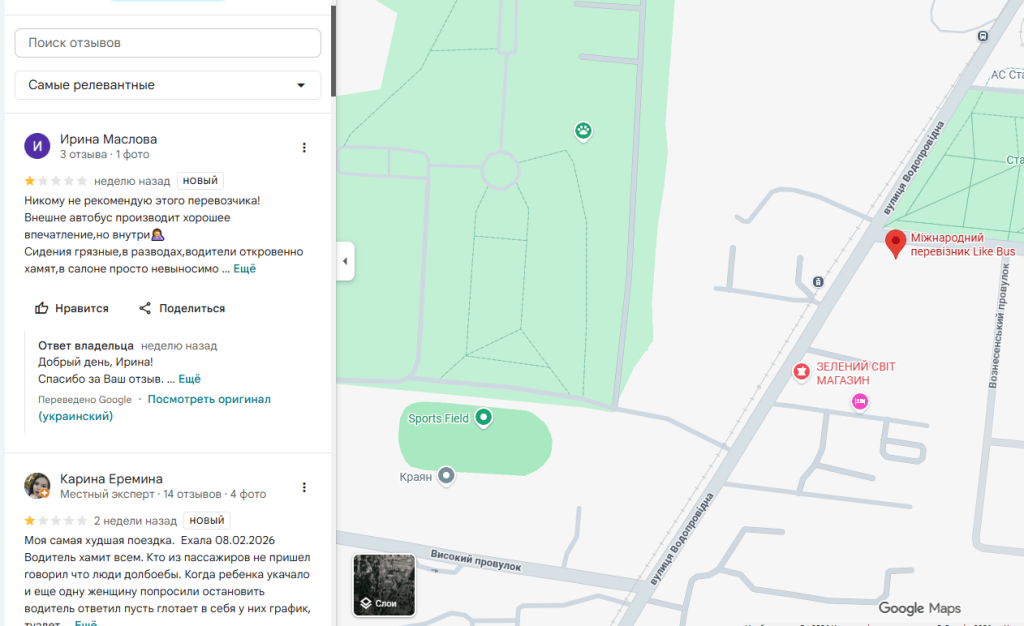Click '3 отзыва · 1 фото' under Ирина Маслова
The image size is (1024, 626).
point(104,155)
